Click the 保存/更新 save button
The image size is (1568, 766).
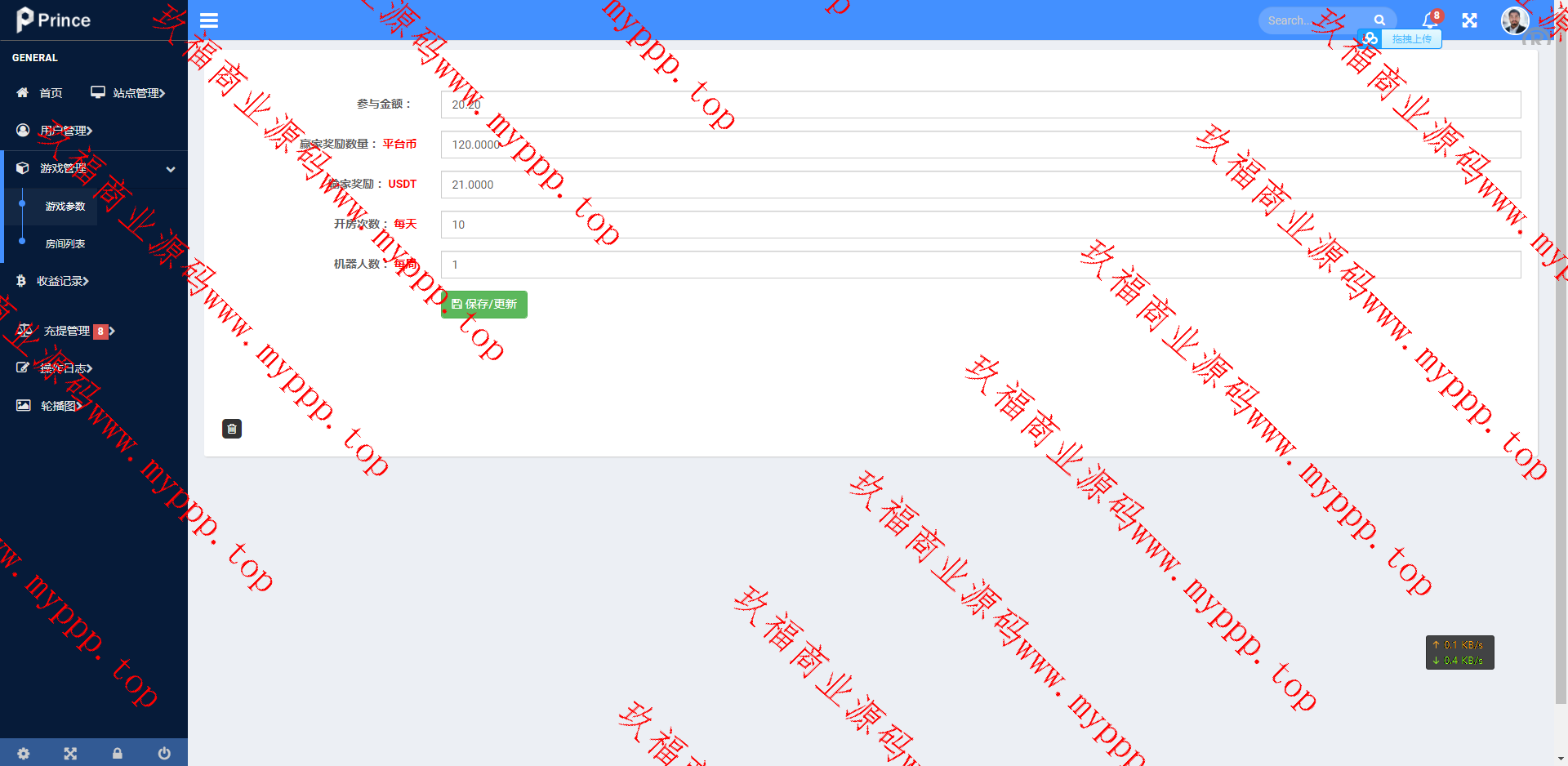(484, 305)
